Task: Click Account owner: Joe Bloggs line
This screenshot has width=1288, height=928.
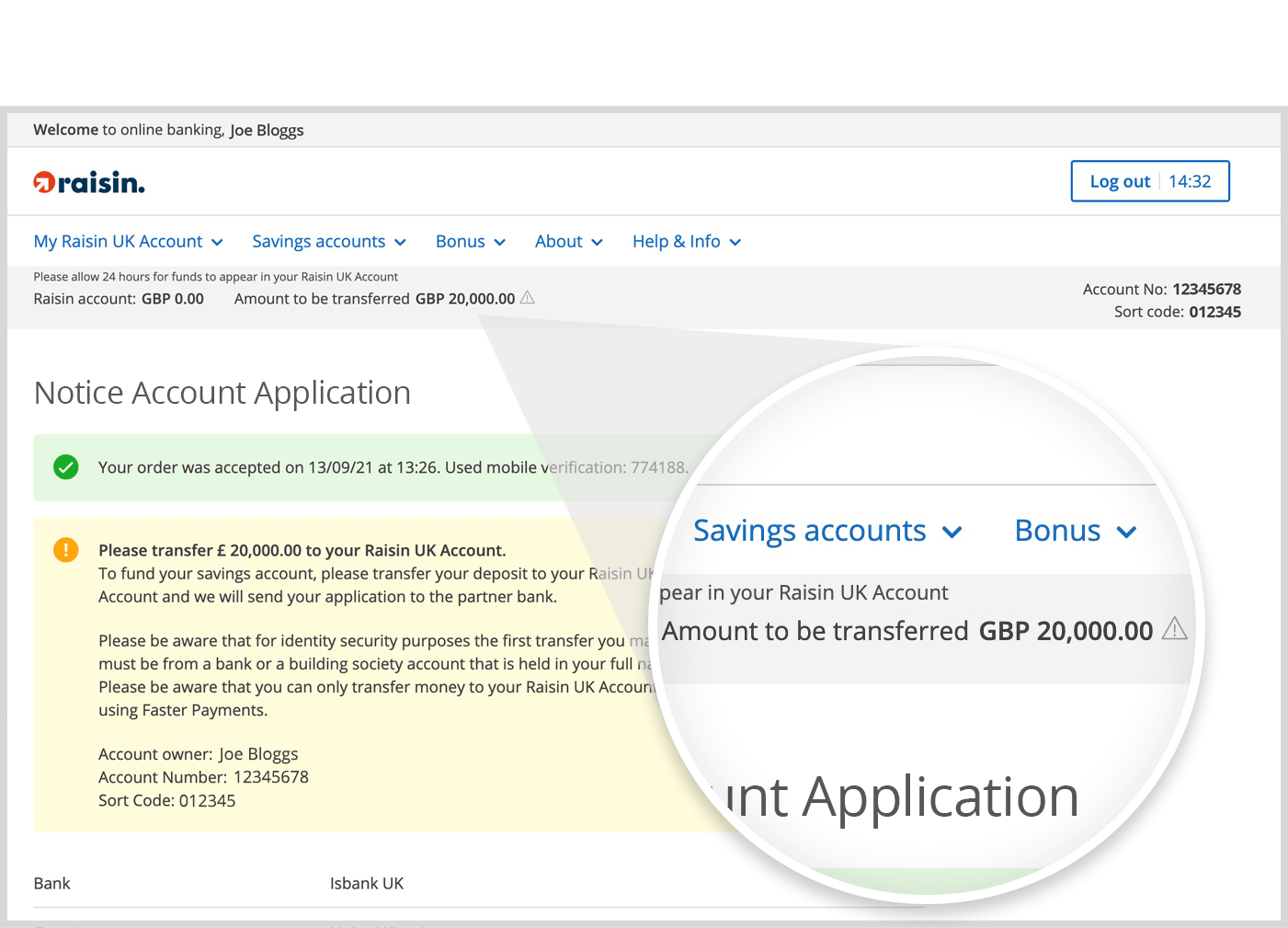Action: 199,754
